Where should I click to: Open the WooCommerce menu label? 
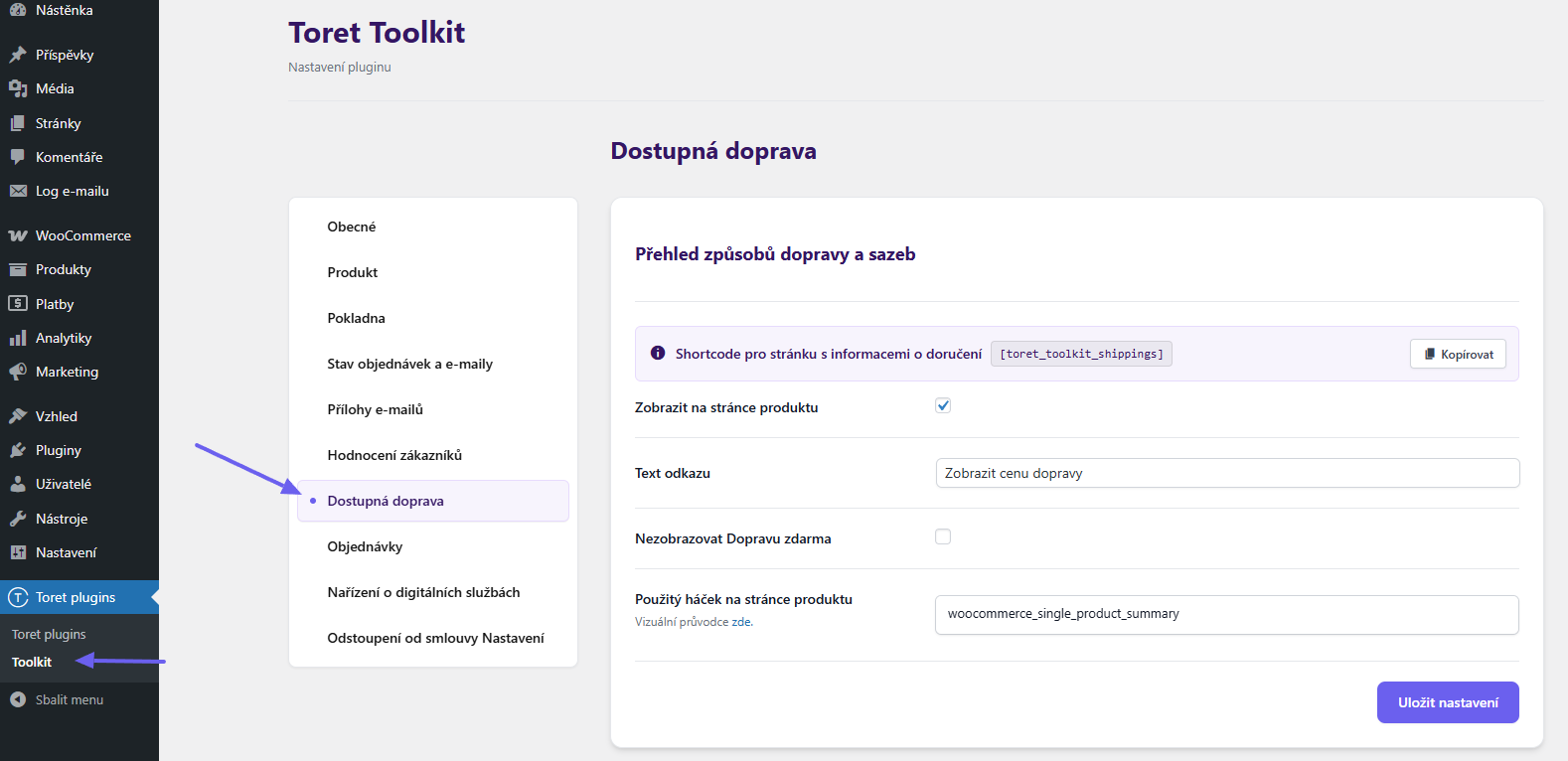(83, 235)
